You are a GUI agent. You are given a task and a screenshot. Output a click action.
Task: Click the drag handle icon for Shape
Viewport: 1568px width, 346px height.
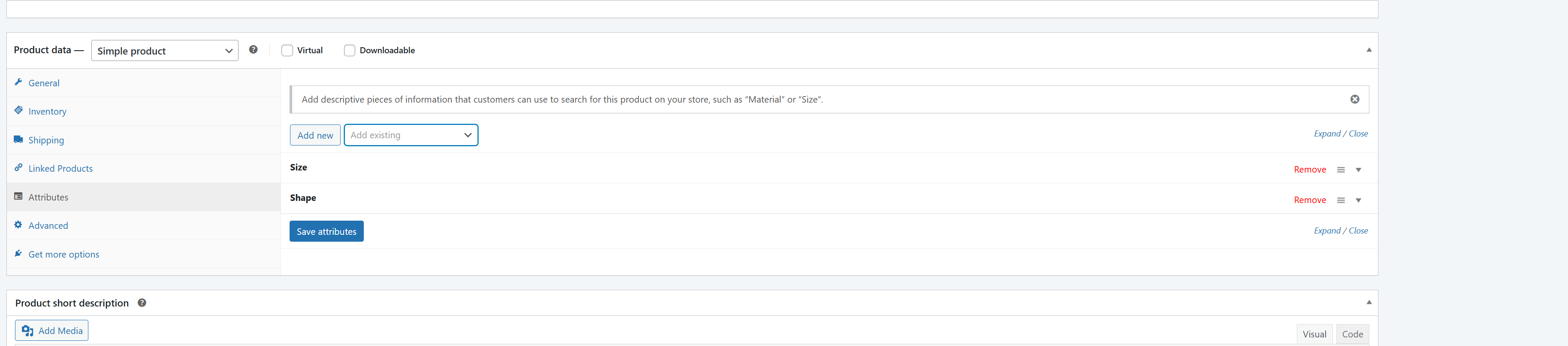[1340, 200]
